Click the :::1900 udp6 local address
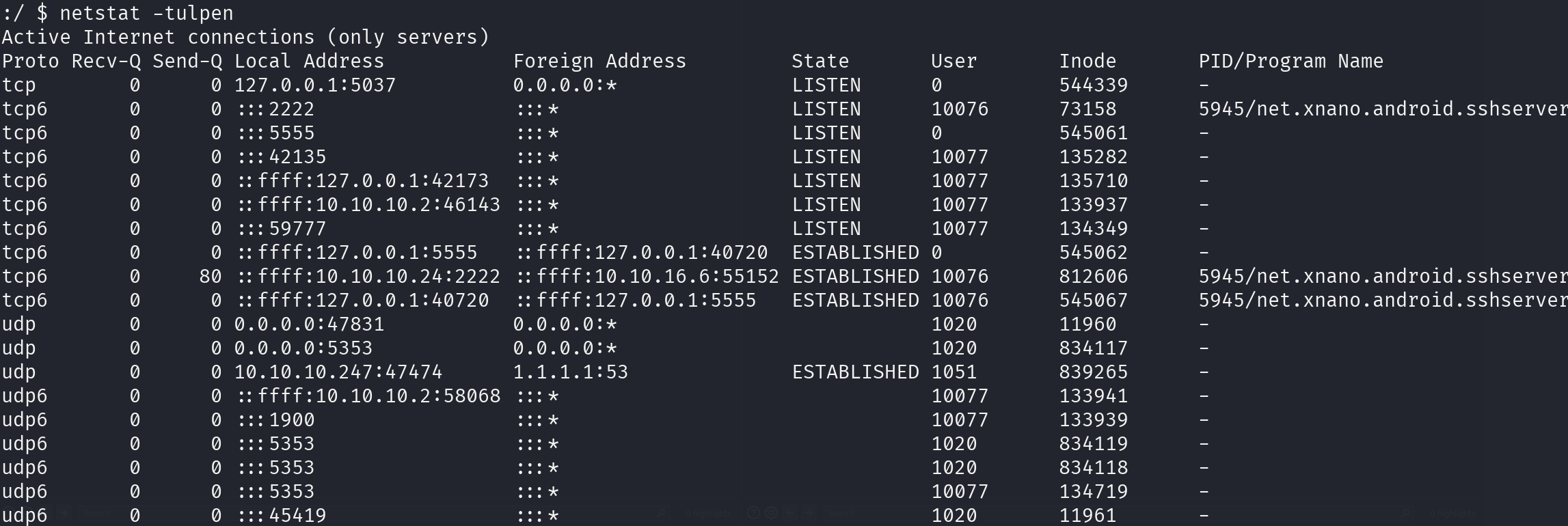1568x526 pixels. 275,420
